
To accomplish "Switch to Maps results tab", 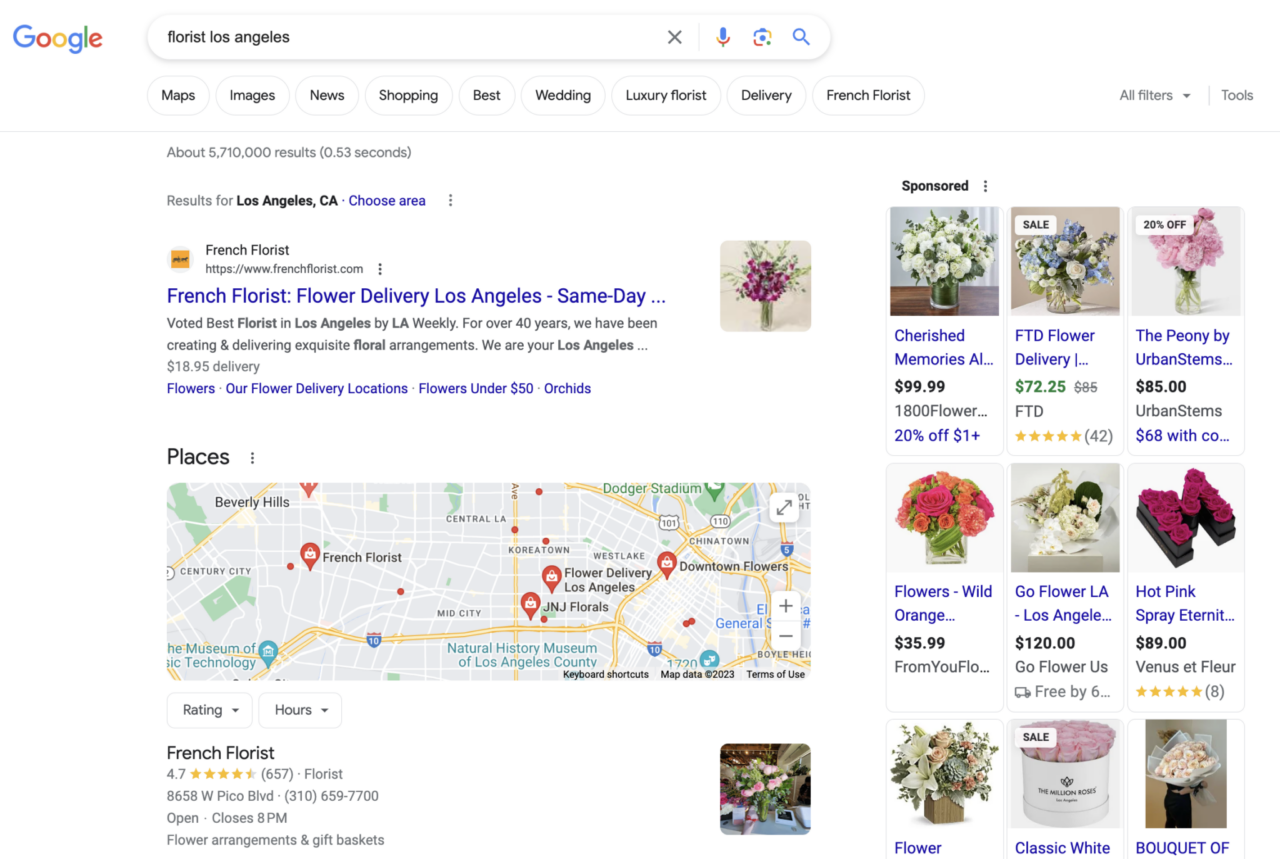I will (178, 95).
